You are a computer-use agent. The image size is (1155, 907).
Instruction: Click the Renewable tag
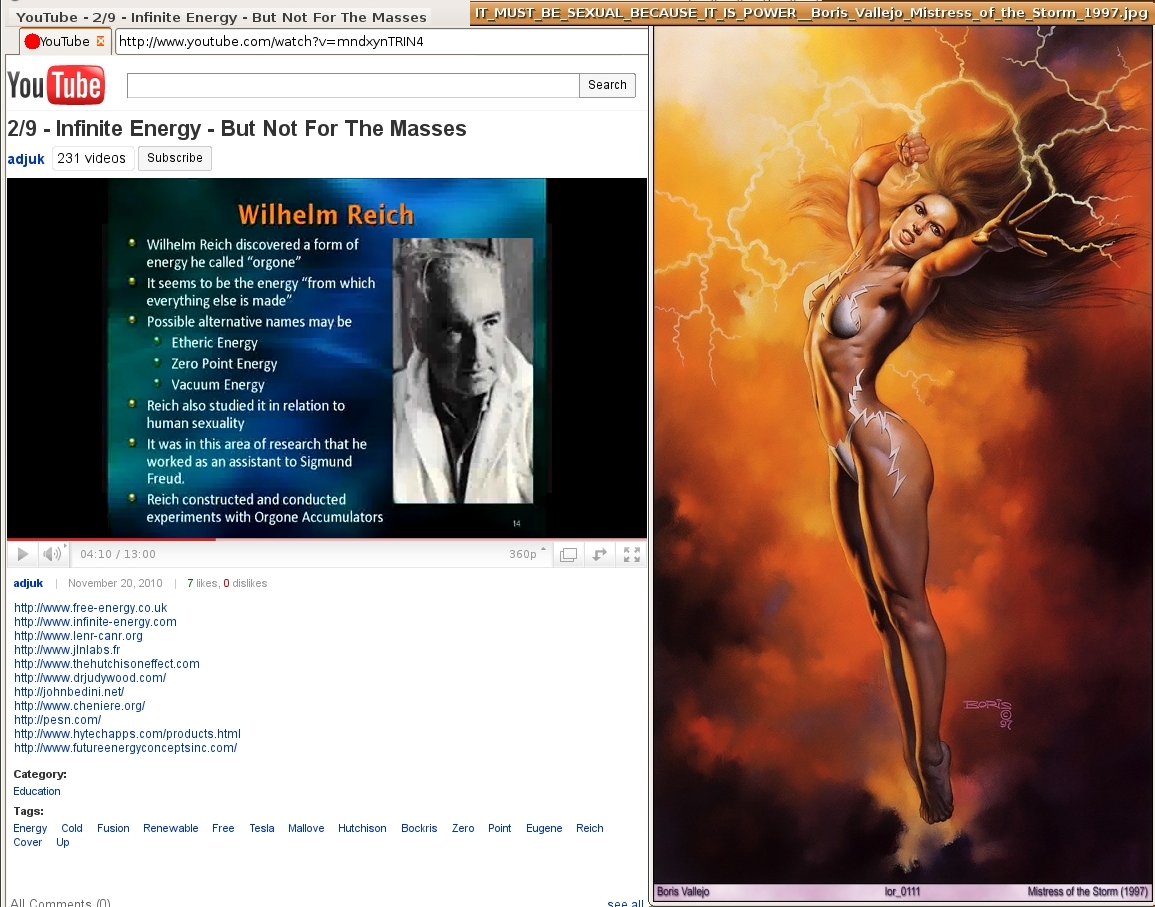click(171, 828)
